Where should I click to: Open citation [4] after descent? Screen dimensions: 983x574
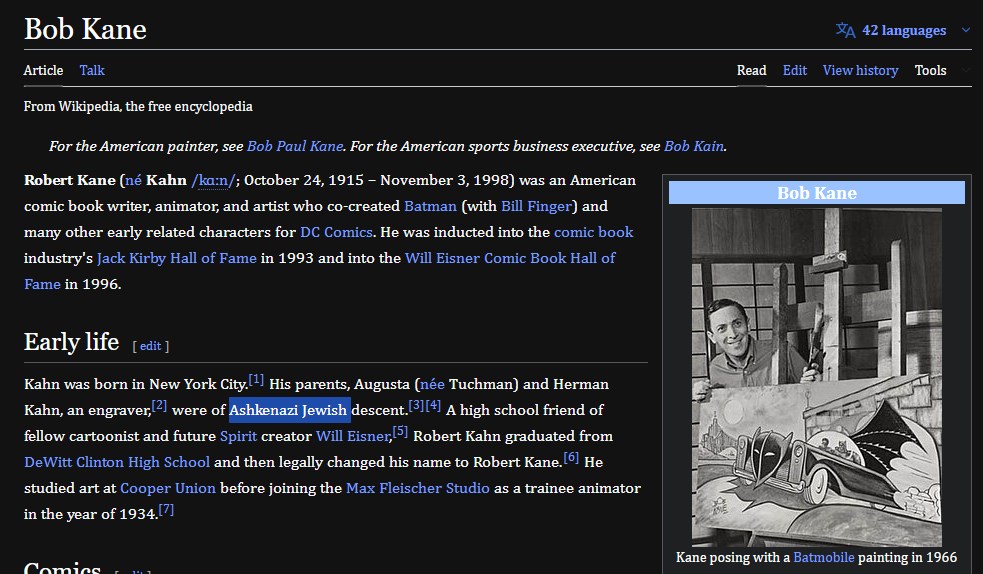[433, 405]
